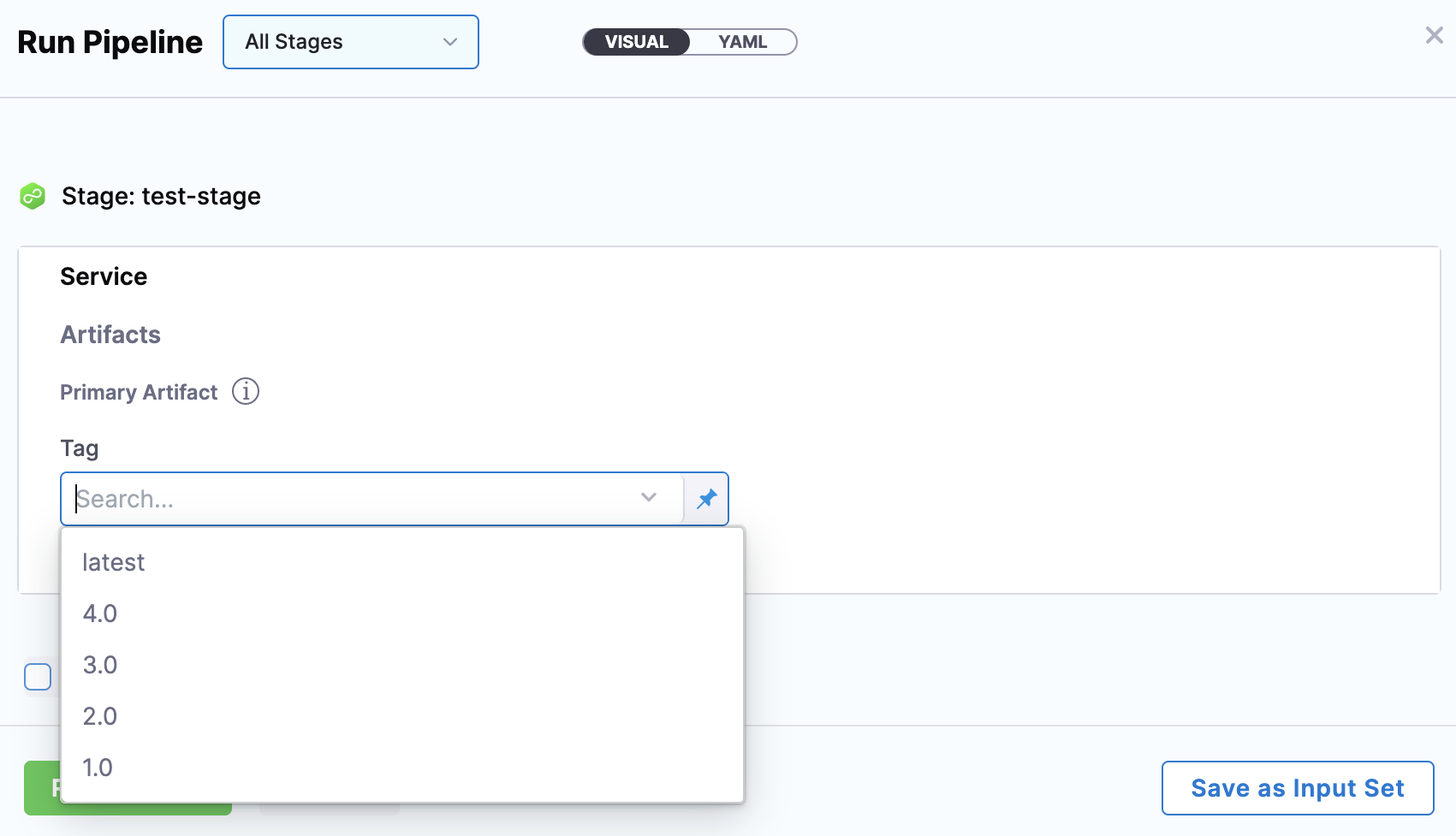
Task: Click the Service section heading
Action: [x=104, y=276]
